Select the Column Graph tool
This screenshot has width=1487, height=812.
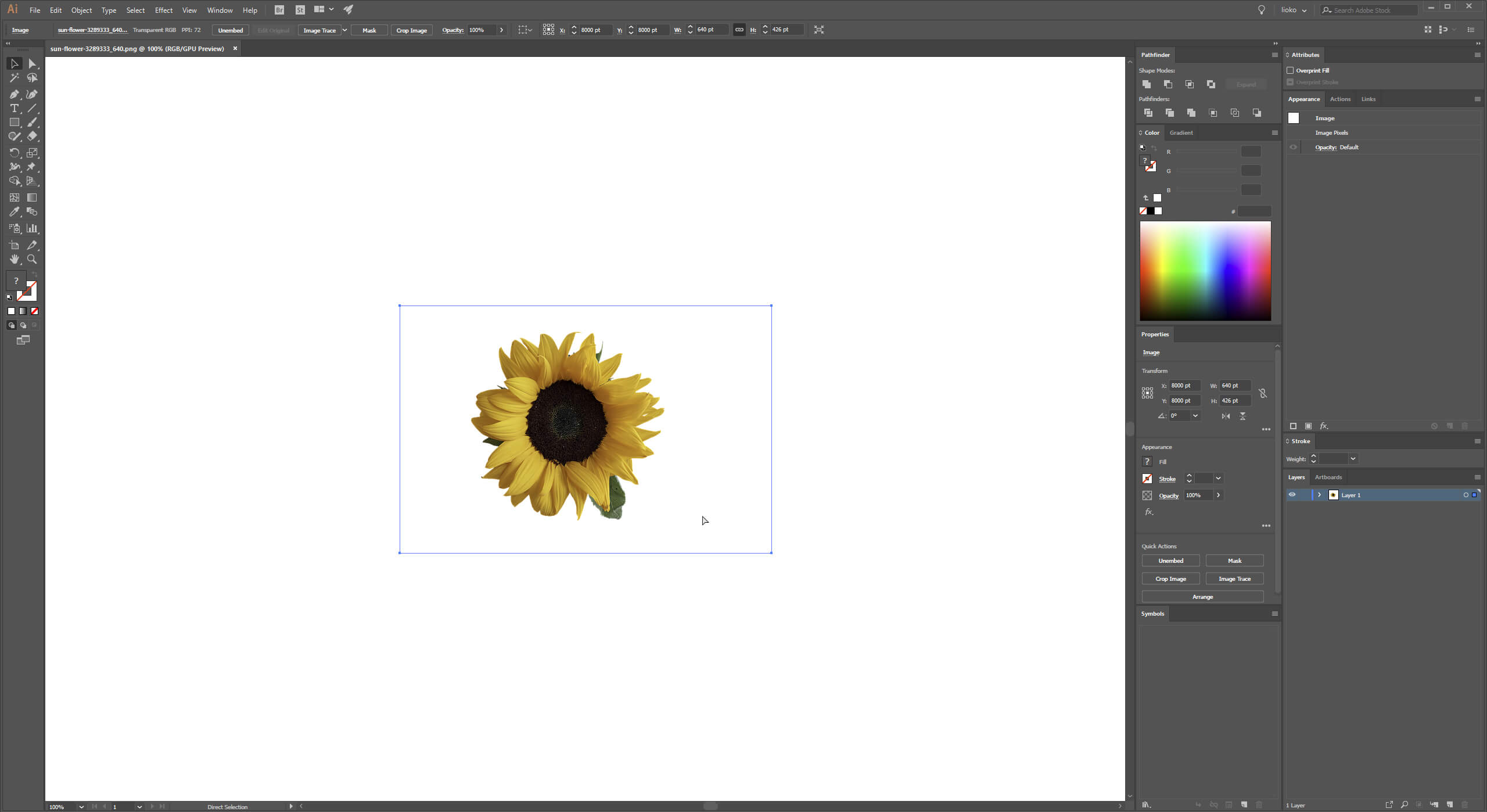pyautogui.click(x=32, y=228)
